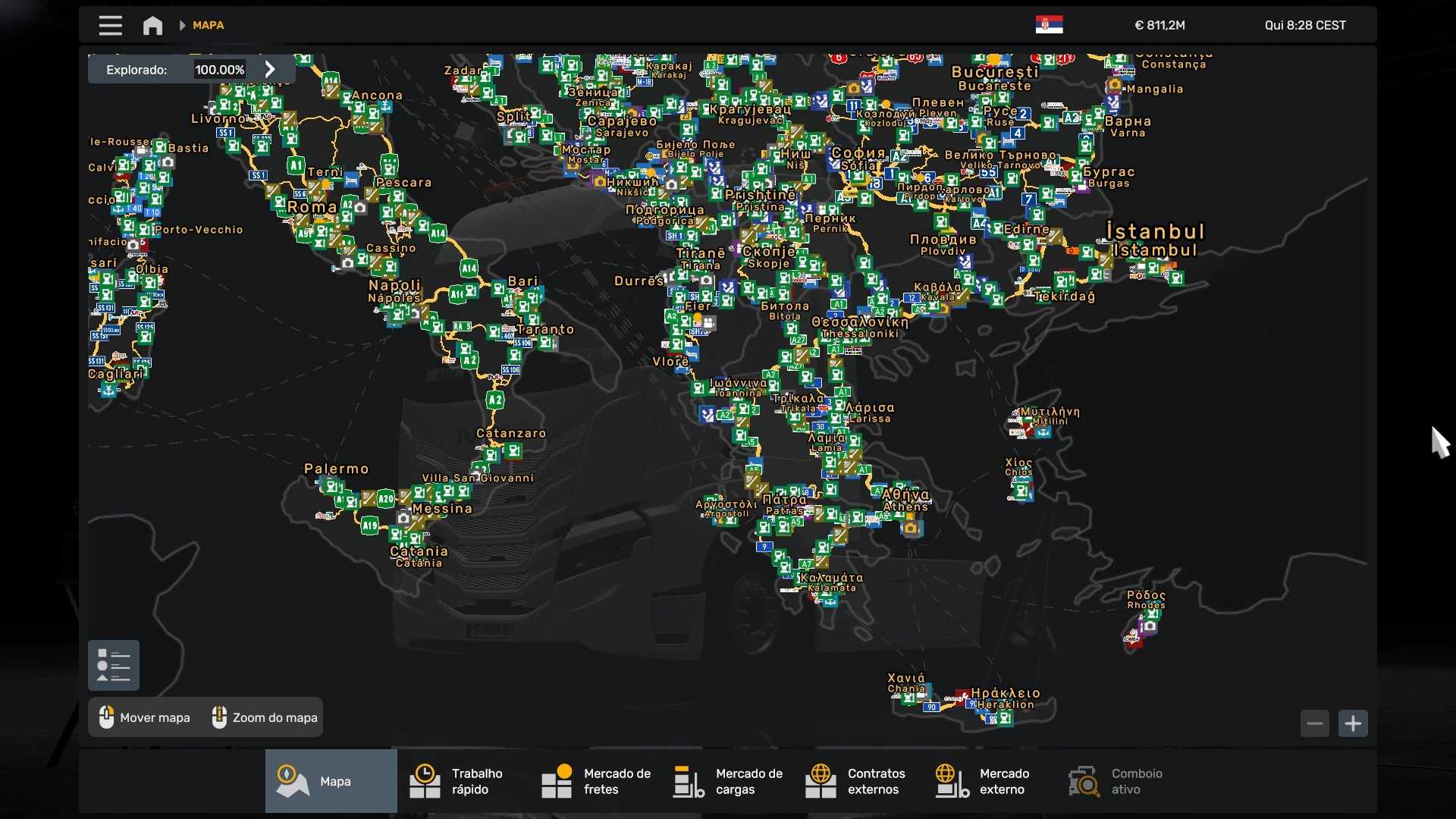Click the Comboio ativo option
This screenshot has height=819, width=1456.
click(1117, 781)
